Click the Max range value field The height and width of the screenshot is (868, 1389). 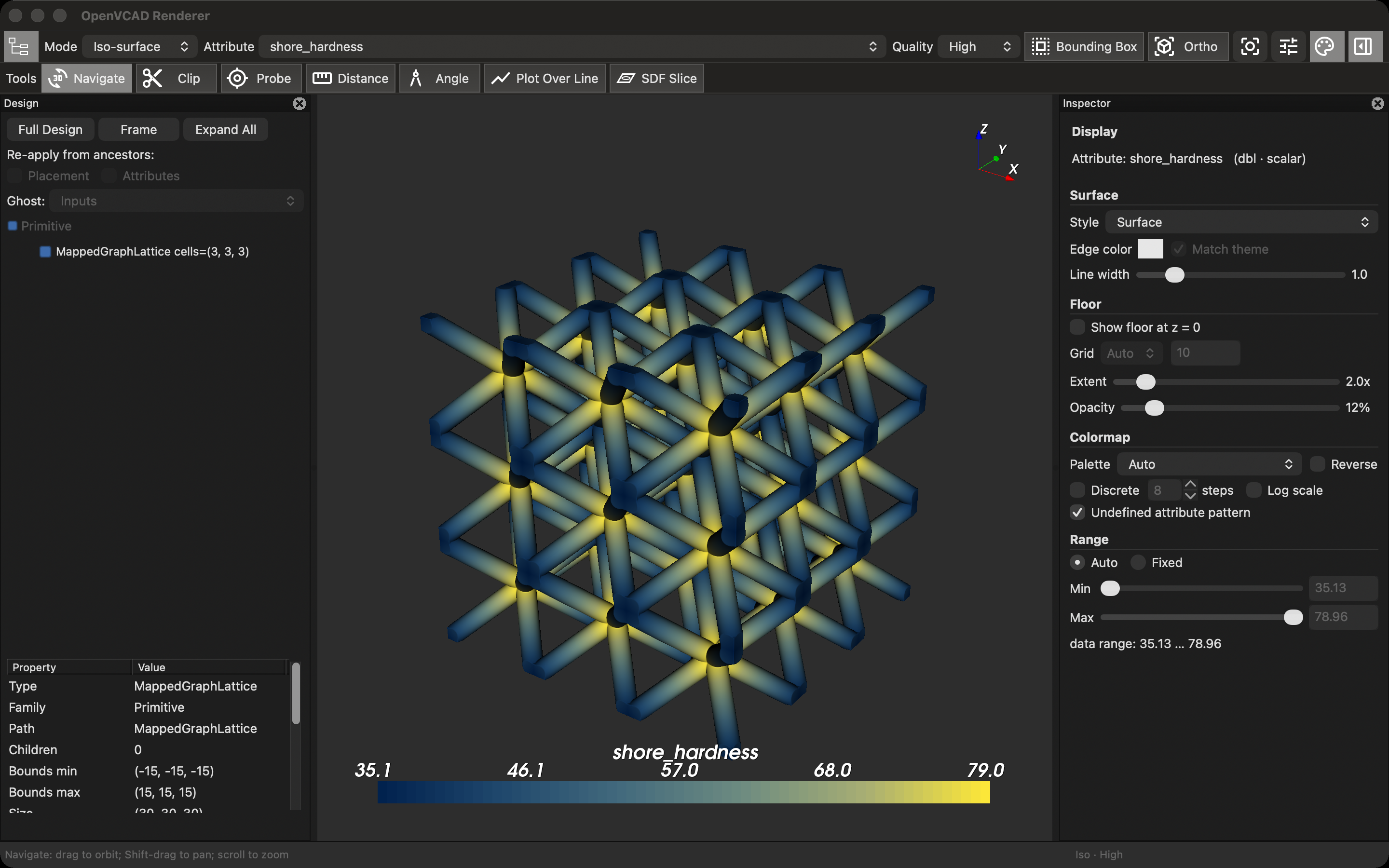tap(1343, 617)
